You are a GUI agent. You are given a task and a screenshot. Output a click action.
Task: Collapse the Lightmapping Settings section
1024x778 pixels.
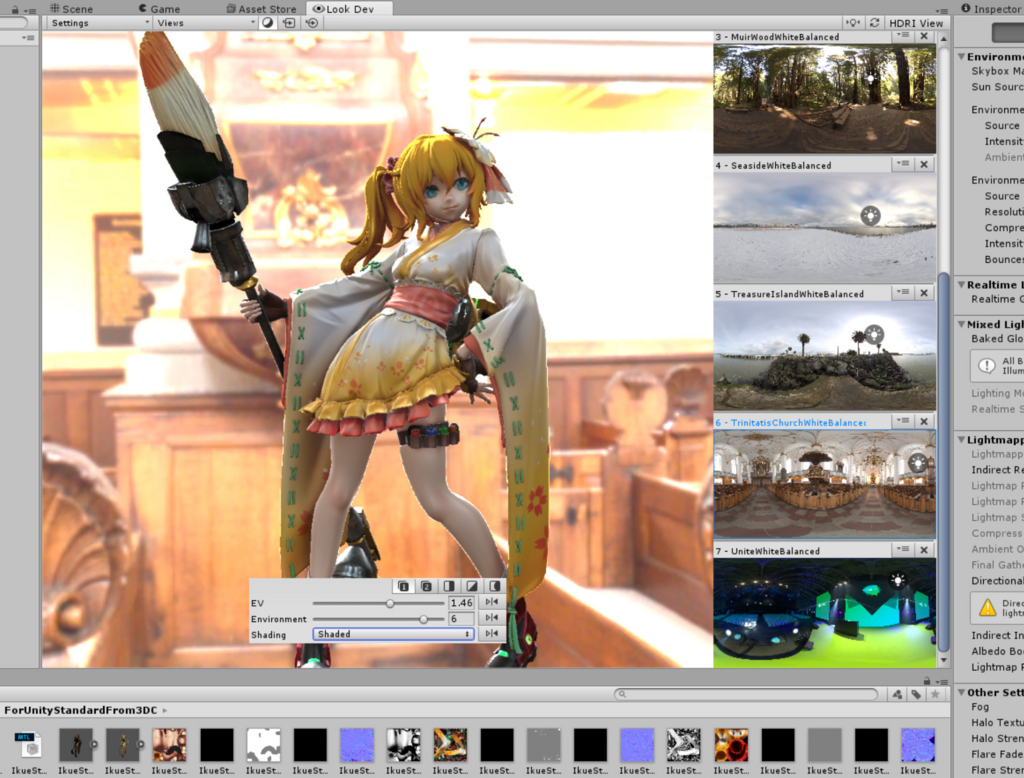pos(961,440)
